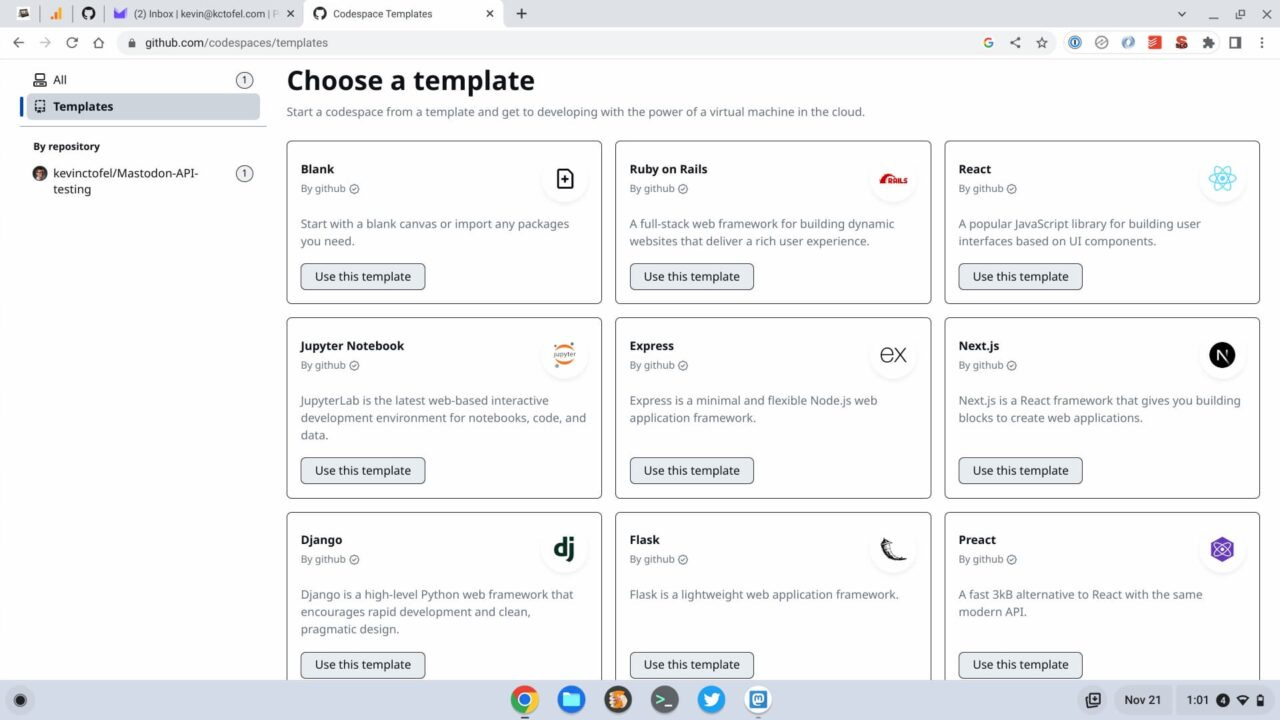Launch Chrome from the shelf
Screen dimensions: 1280x720
525,700
